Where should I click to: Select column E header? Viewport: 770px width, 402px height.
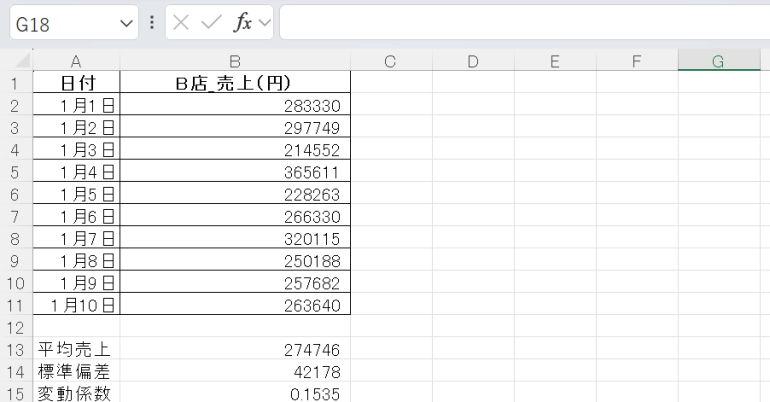(x=555, y=61)
